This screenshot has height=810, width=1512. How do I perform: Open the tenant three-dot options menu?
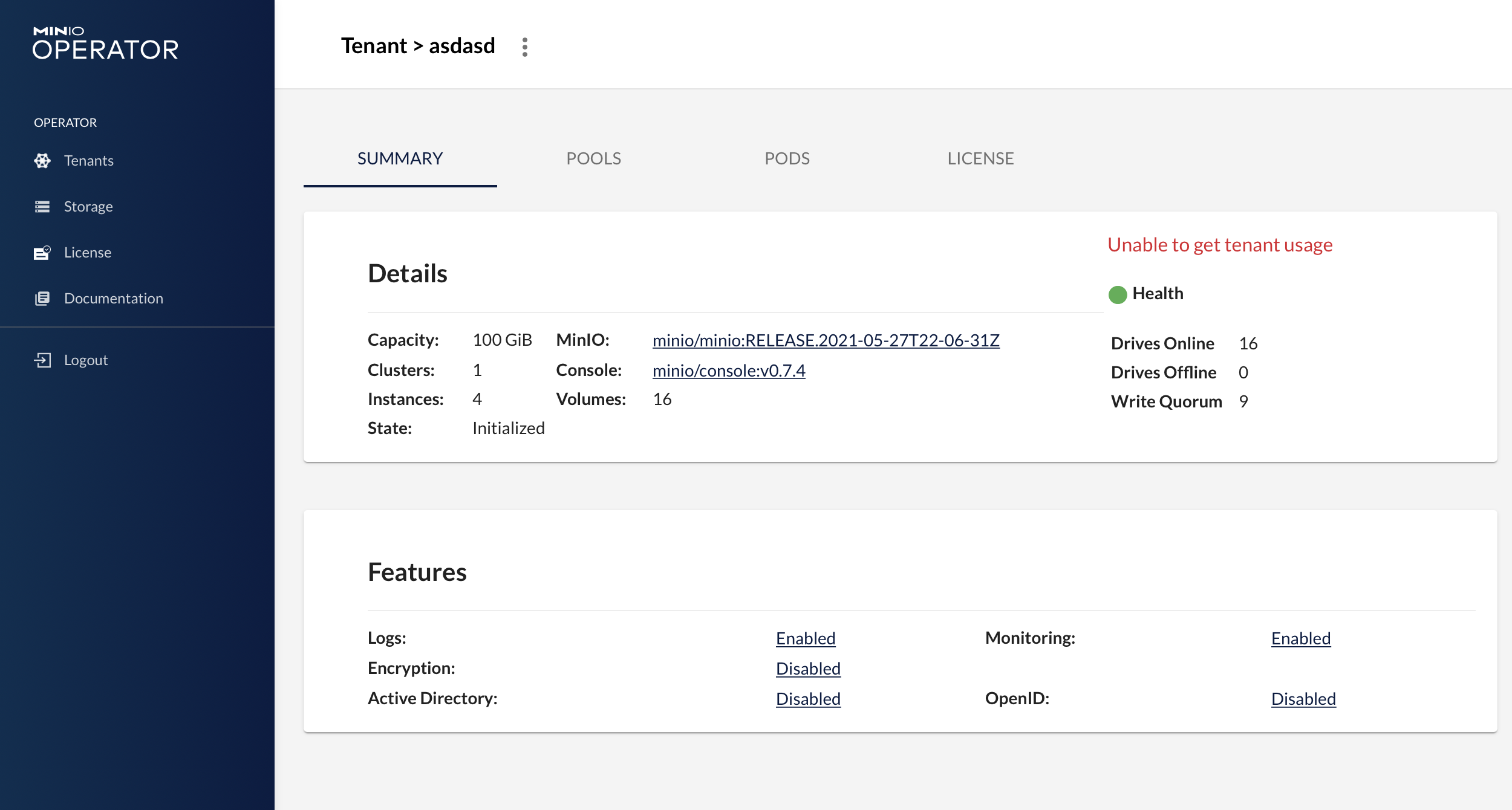pyautogui.click(x=525, y=47)
